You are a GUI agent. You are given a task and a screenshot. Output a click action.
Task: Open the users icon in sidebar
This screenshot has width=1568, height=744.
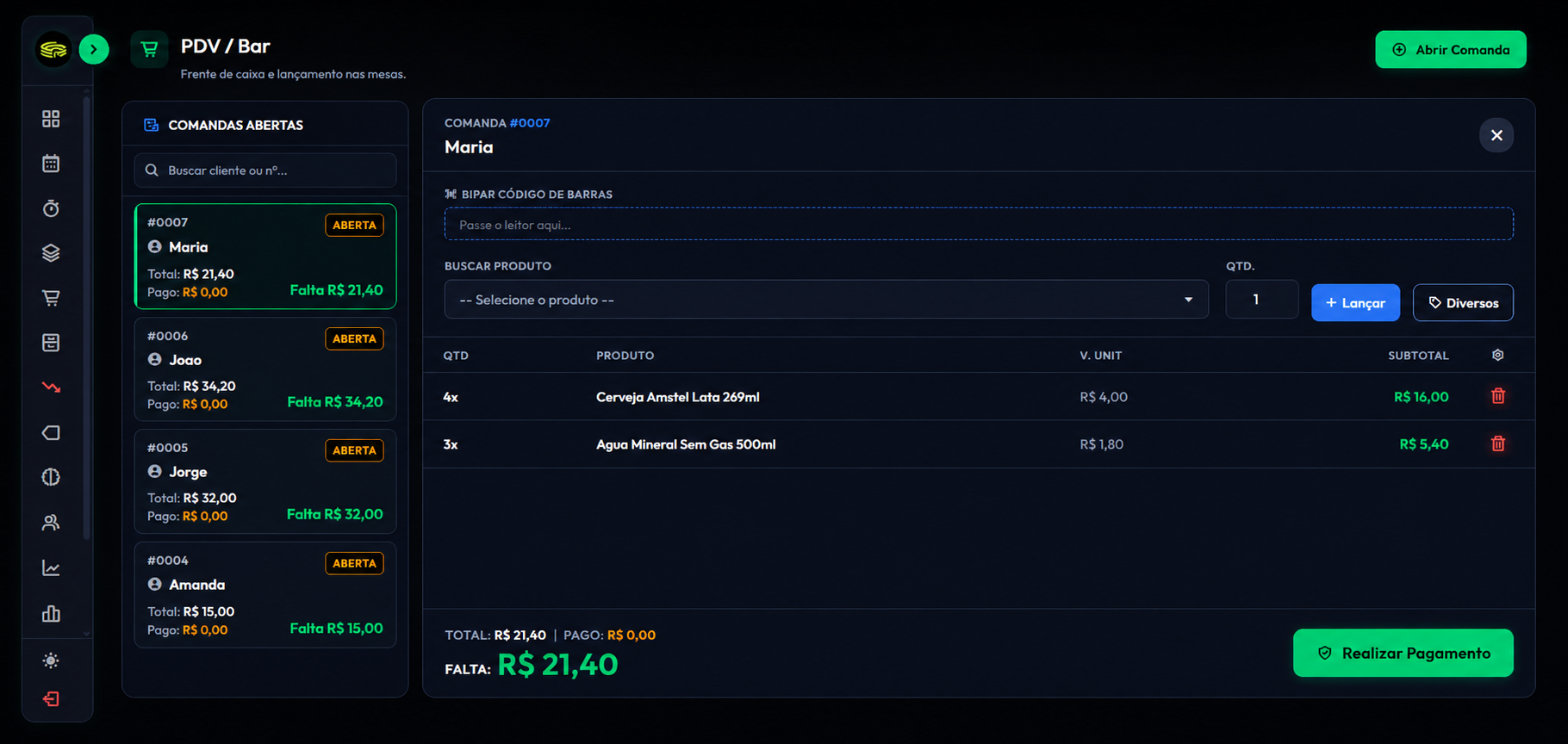(51, 523)
